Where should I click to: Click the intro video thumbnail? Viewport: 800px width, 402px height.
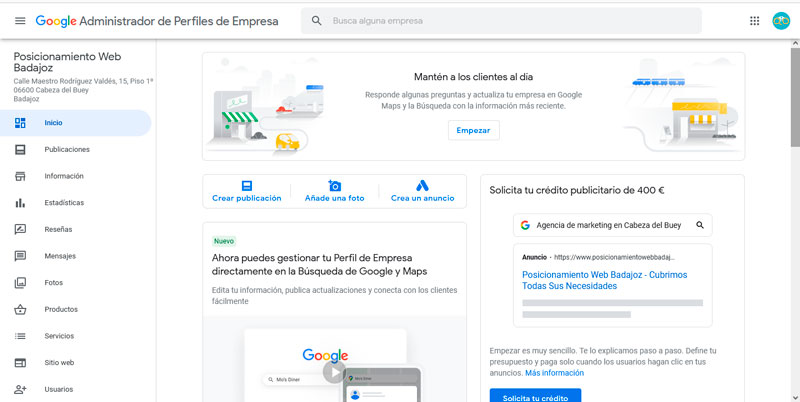pos(334,359)
